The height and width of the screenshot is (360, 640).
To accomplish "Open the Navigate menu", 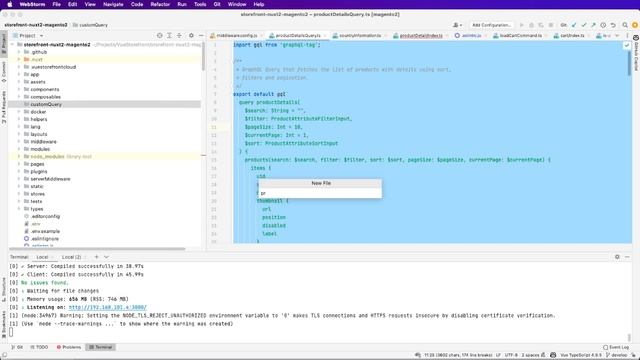I will [x=113, y=4].
